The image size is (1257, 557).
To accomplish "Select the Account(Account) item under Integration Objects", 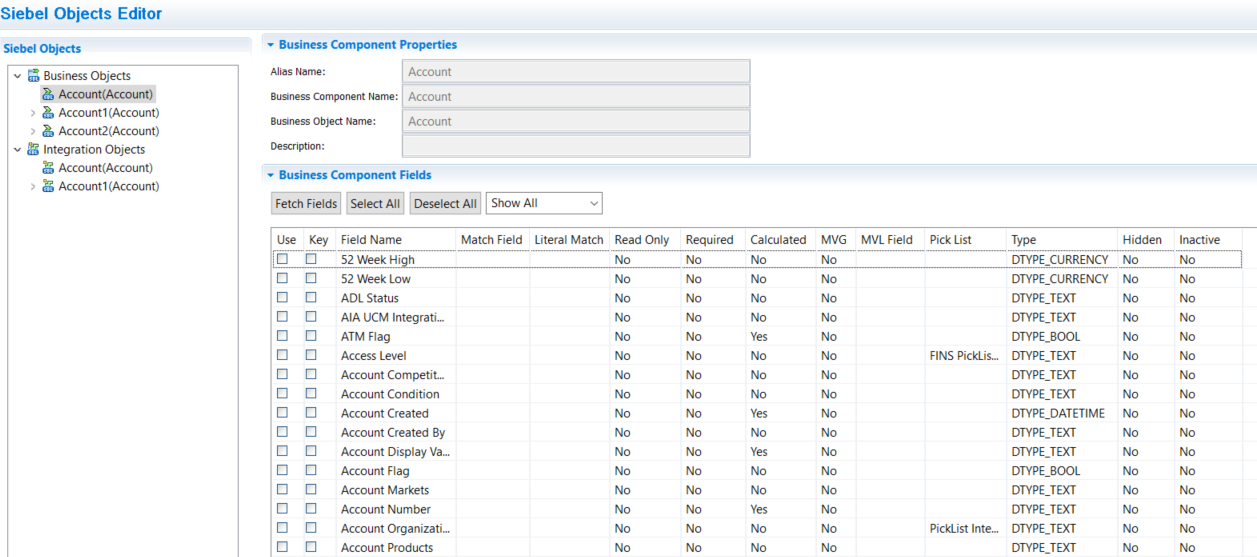I will click(105, 168).
